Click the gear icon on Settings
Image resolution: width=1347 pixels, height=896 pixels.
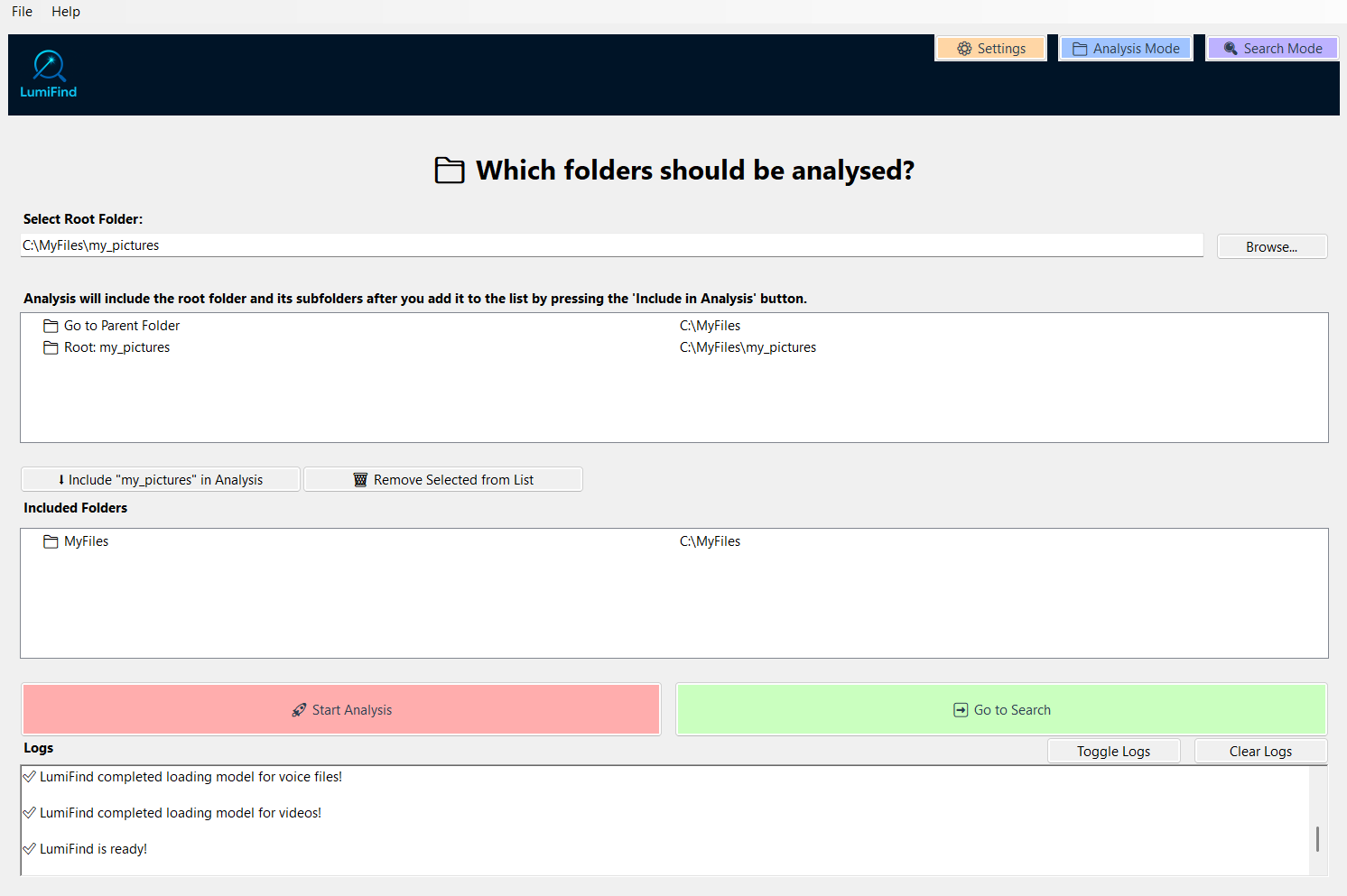964,49
